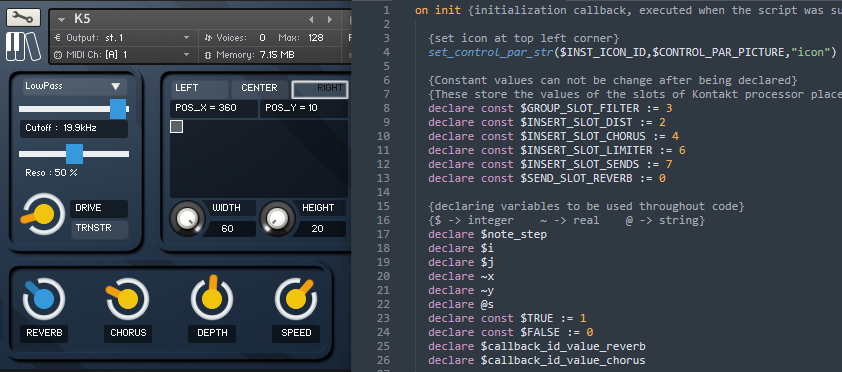Image resolution: width=842 pixels, height=372 pixels.
Task: Open the Output st. 1 dropdown
Action: point(123,38)
